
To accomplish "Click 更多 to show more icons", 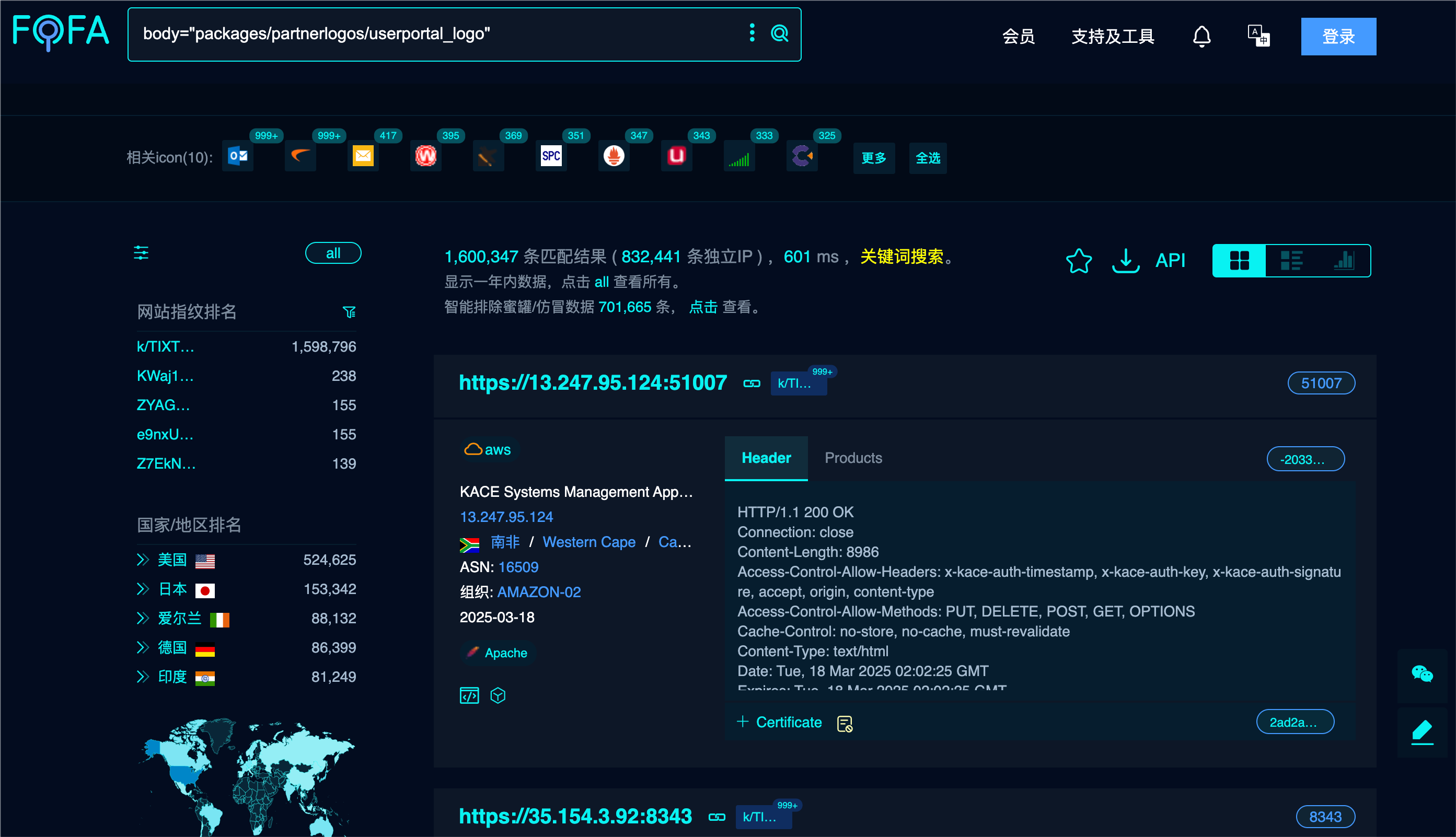I will 873,157.
